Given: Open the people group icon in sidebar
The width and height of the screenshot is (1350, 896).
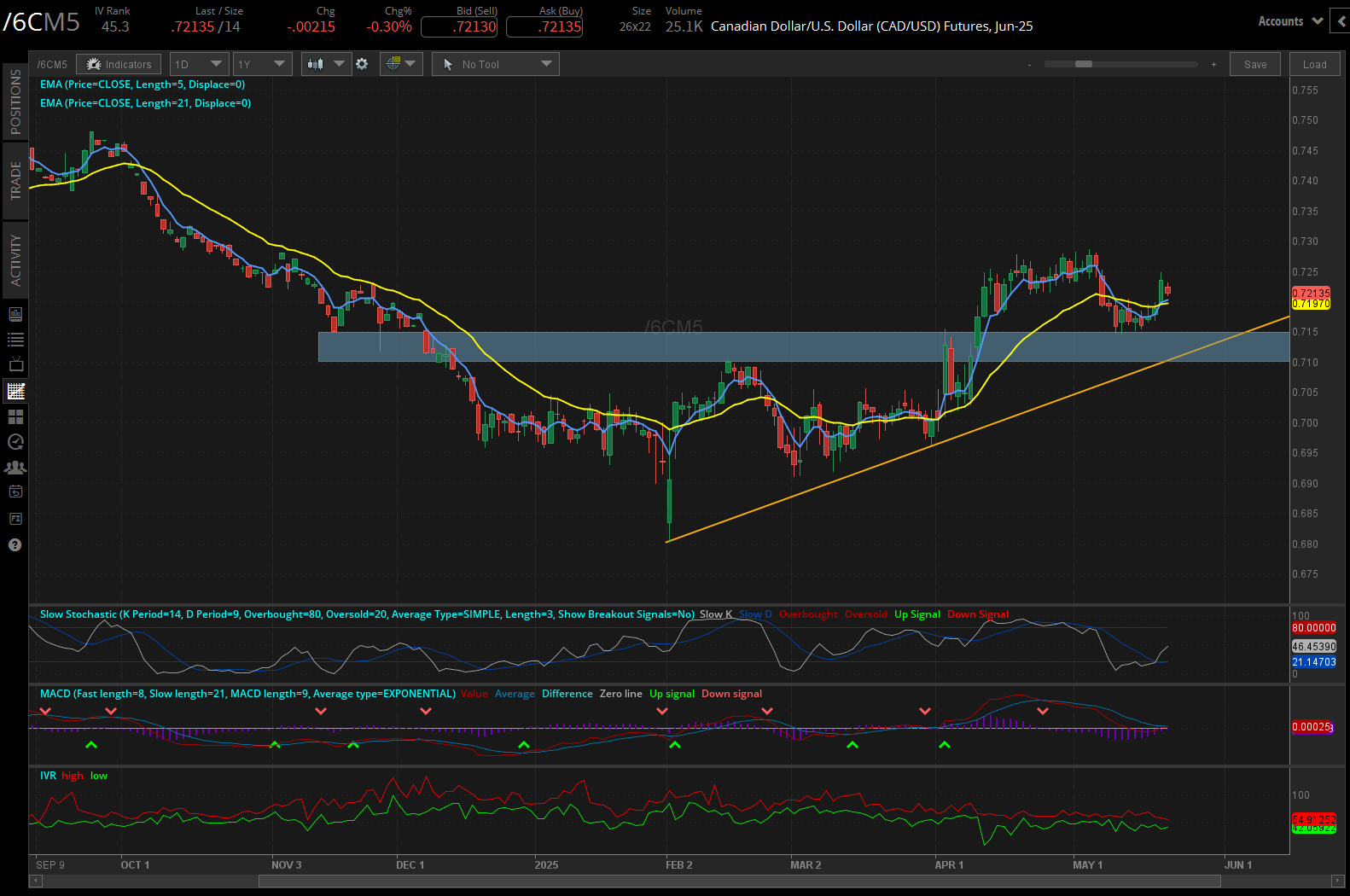Looking at the screenshot, I should pyautogui.click(x=15, y=468).
